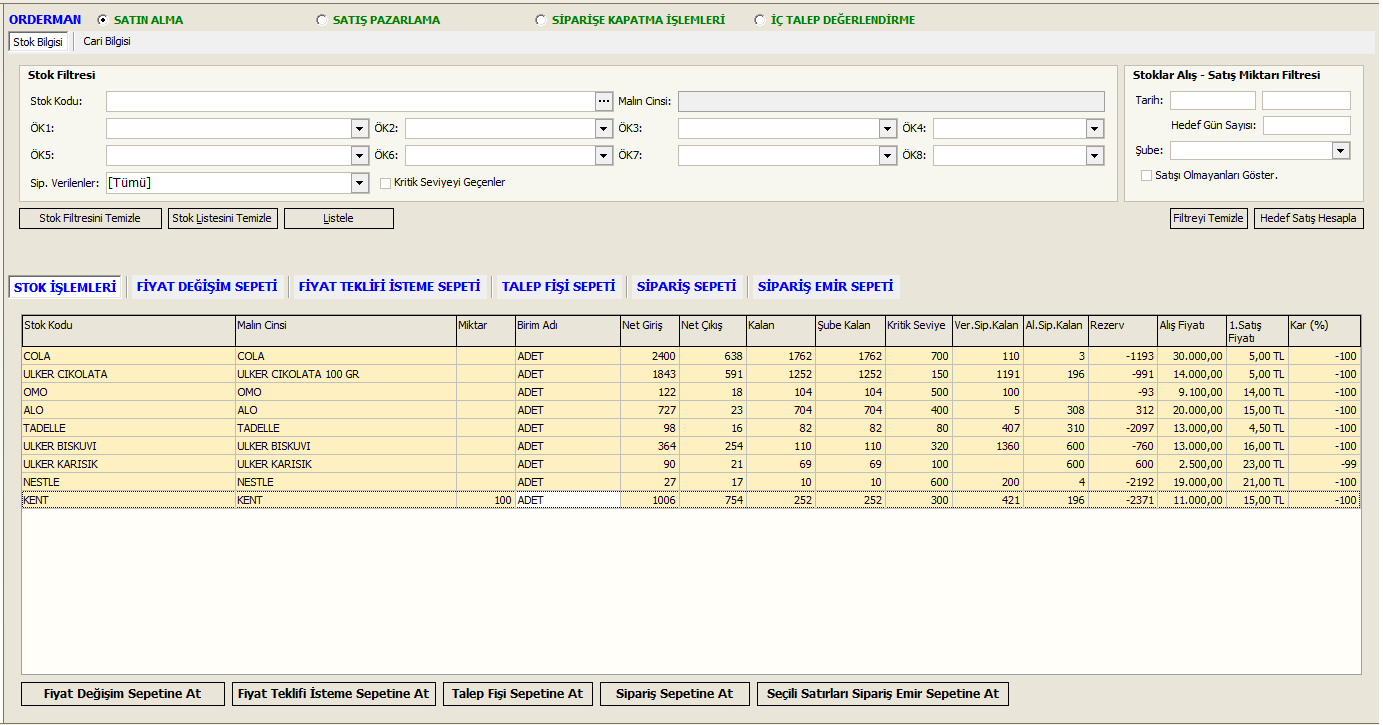This screenshot has height=725, width=1383.
Task: Click Hedef Satış Hesapla button
Action: (x=1308, y=218)
